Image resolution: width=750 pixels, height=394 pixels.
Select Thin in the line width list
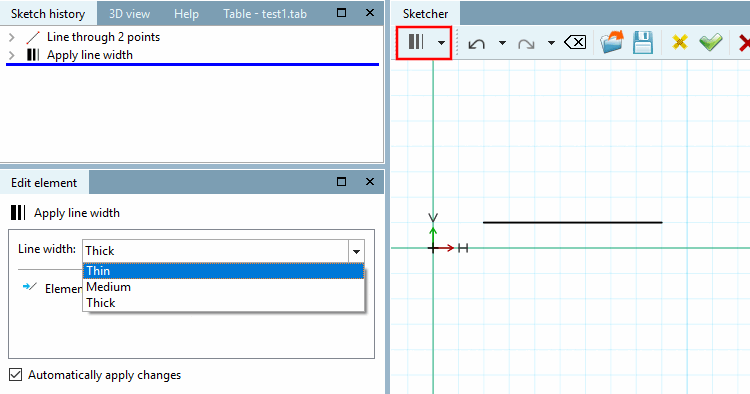(x=223, y=271)
